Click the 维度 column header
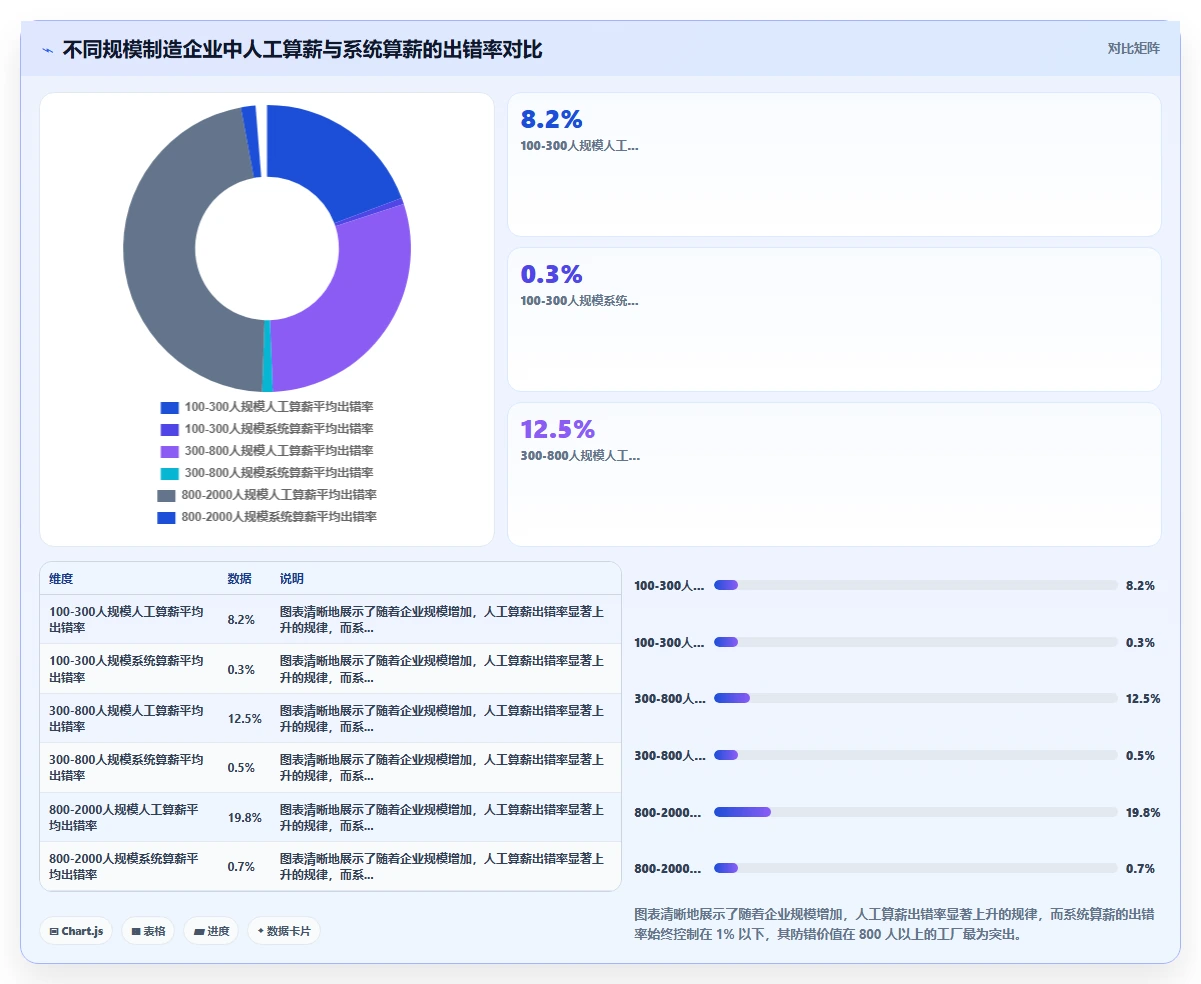 click(61, 579)
